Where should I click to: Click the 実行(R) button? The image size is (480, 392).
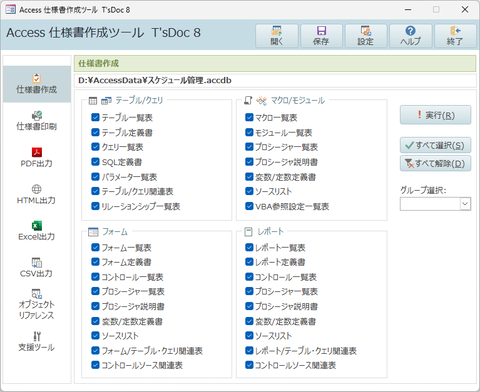coord(435,115)
